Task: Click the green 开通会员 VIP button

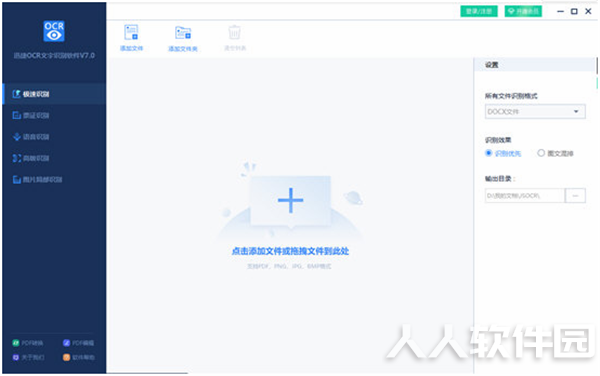Action: (x=523, y=11)
